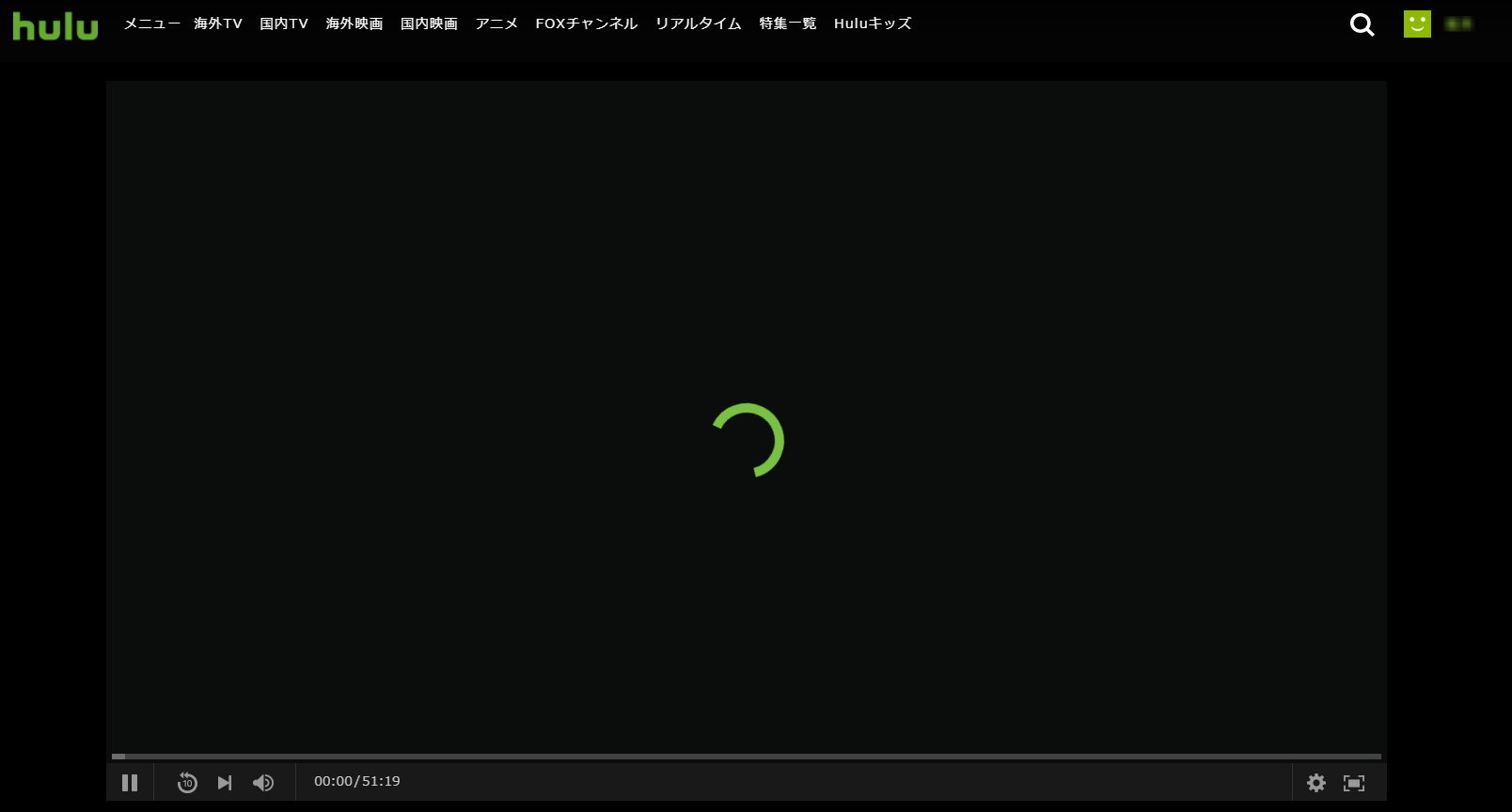Open player settings gear
1512x812 pixels.
click(1315, 782)
